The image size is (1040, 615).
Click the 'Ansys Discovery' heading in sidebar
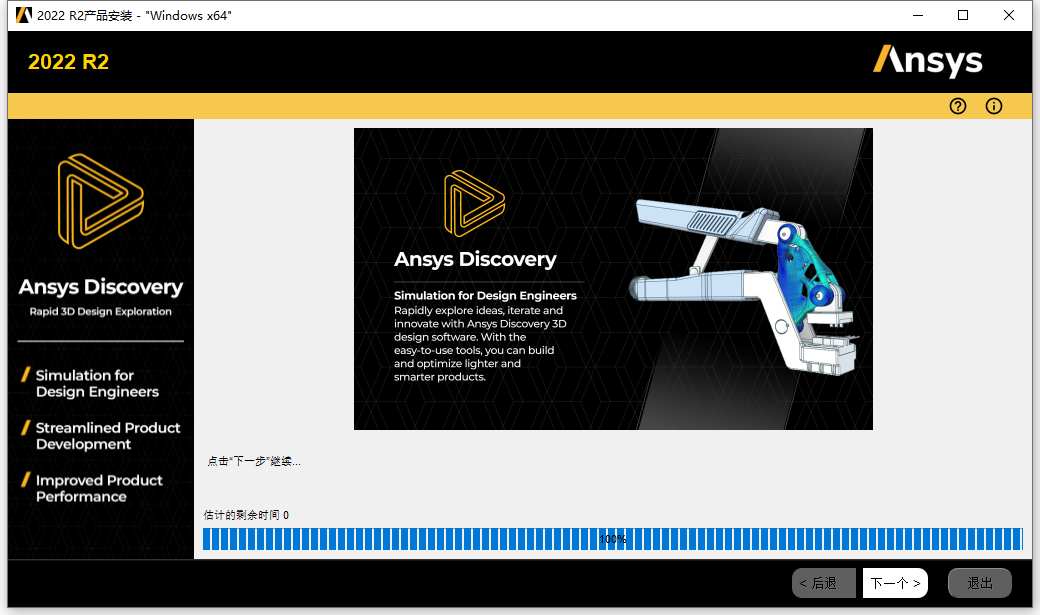click(x=101, y=287)
